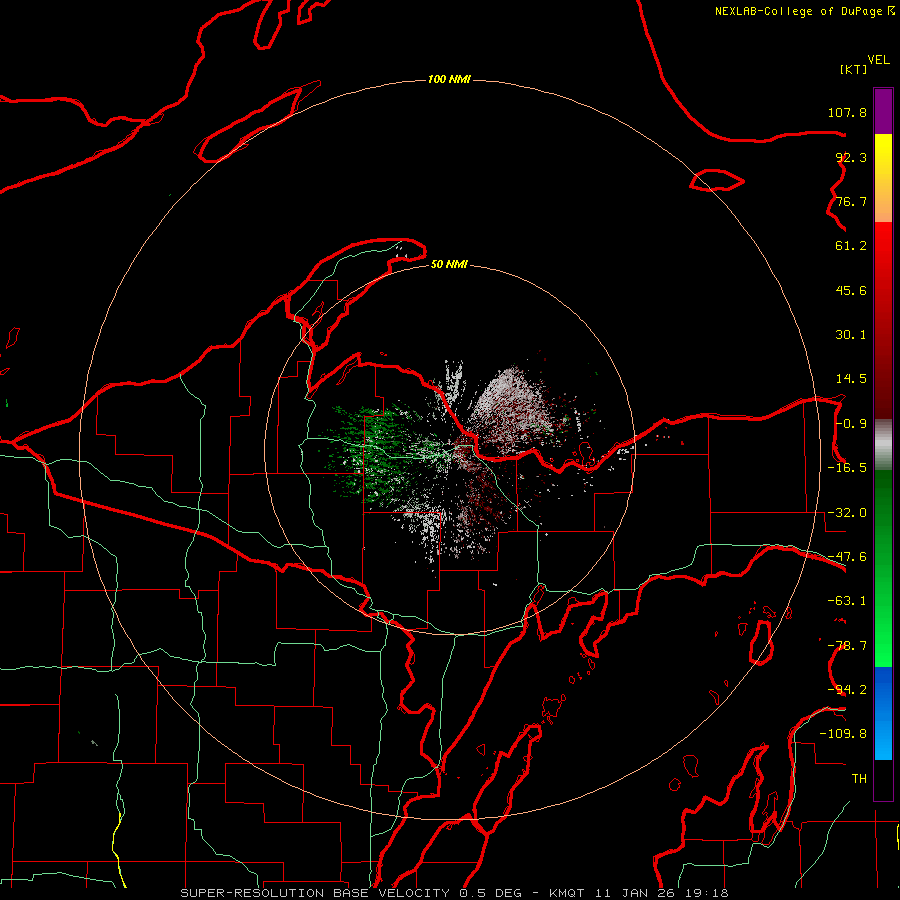
Task: Click the 50 NMI range ring label
Action: pos(449,264)
